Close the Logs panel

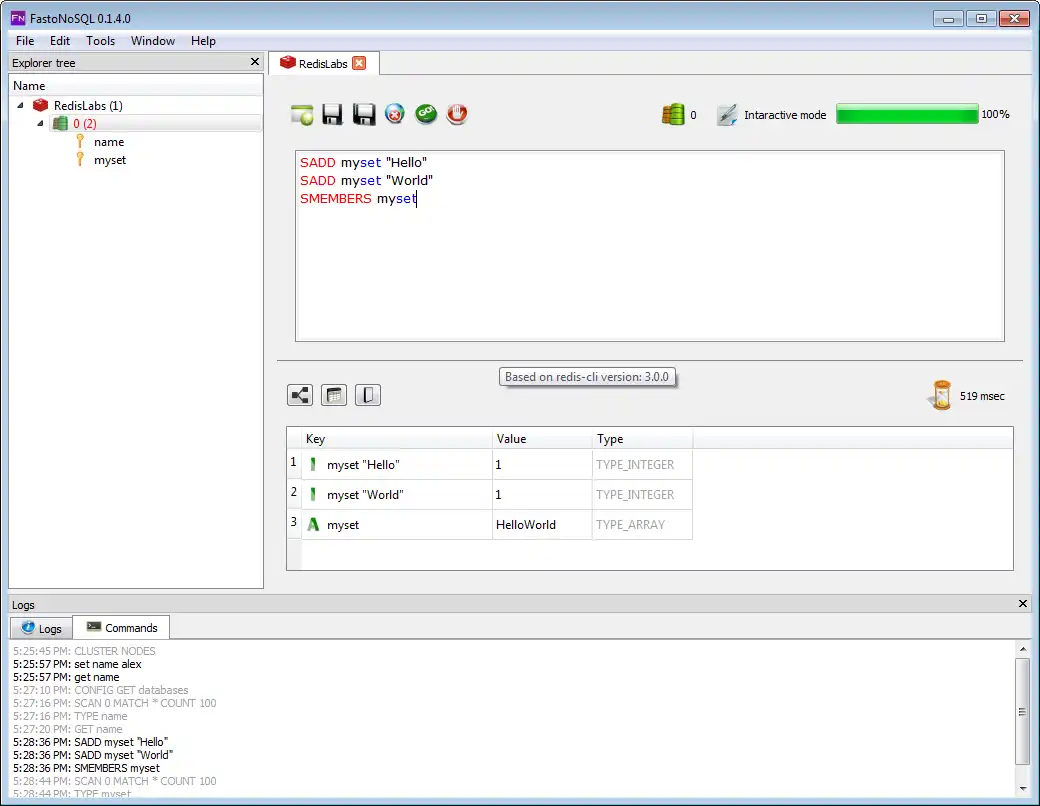(1022, 604)
